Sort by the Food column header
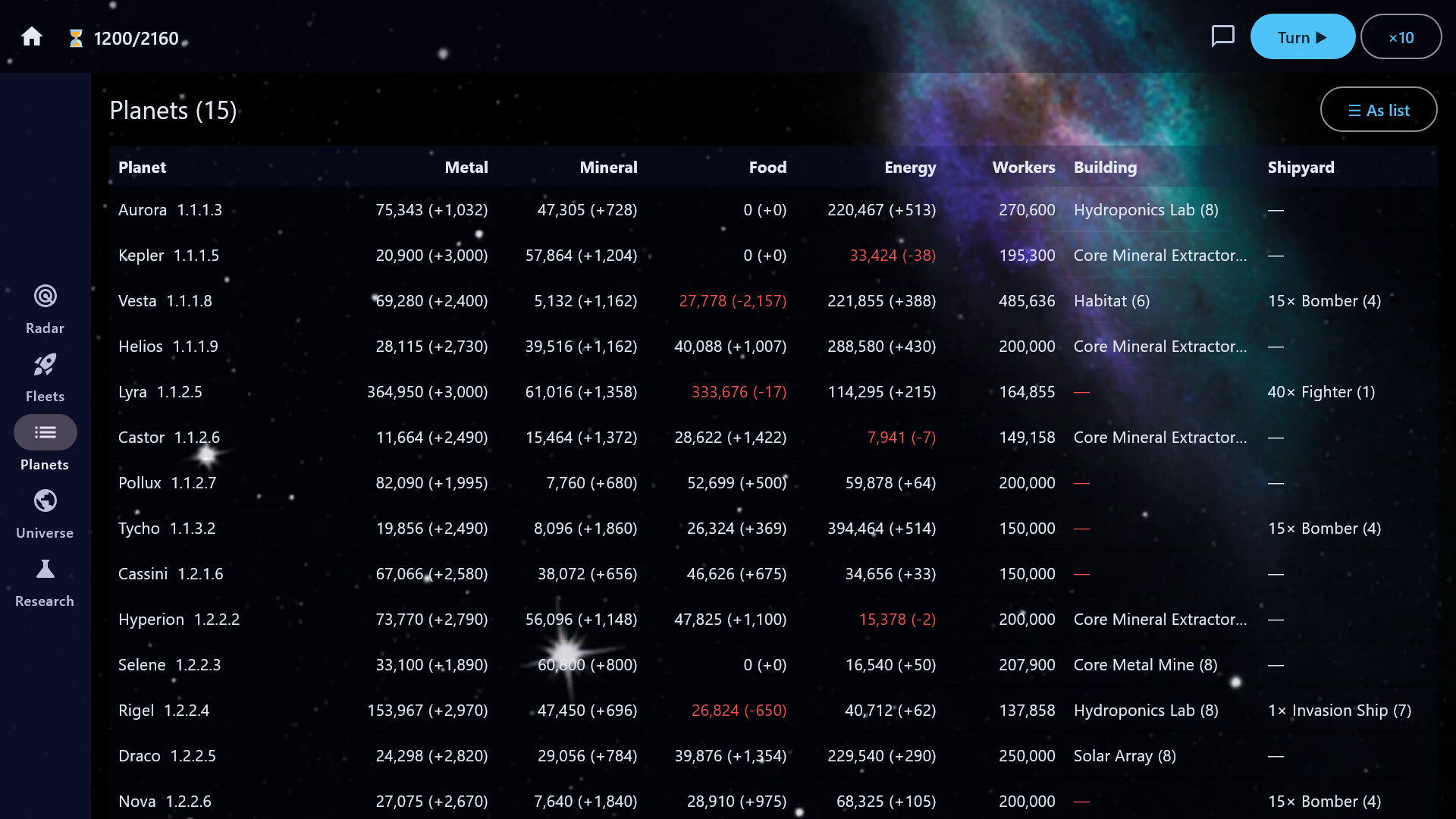This screenshot has height=819, width=1456. (x=767, y=167)
